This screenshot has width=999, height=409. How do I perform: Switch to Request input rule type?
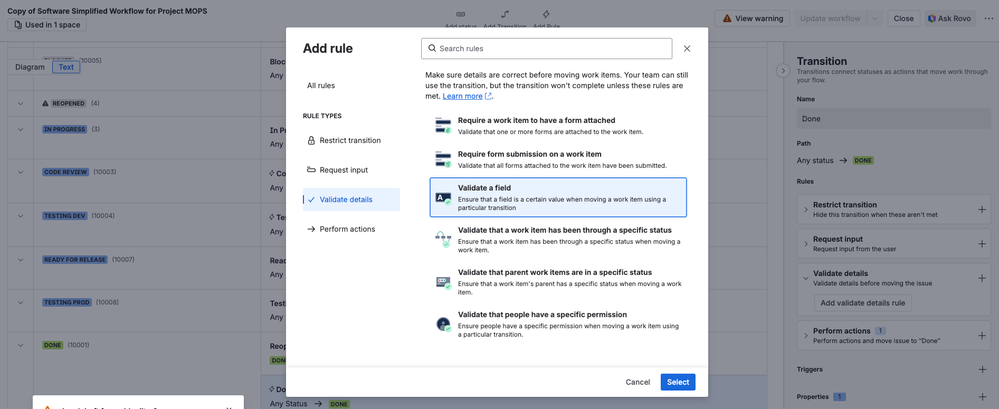pos(351,170)
